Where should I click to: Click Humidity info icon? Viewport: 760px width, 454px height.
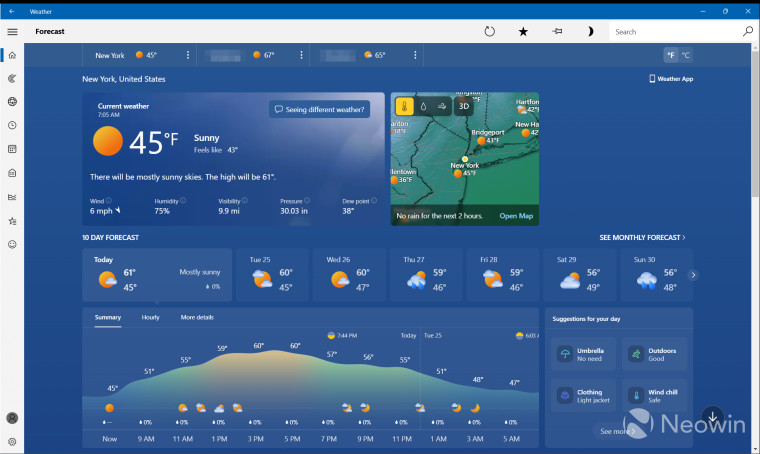point(183,200)
